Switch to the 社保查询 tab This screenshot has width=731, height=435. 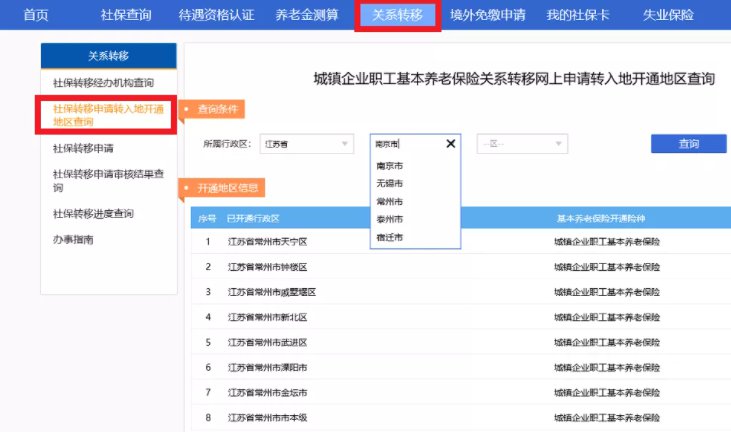point(126,15)
